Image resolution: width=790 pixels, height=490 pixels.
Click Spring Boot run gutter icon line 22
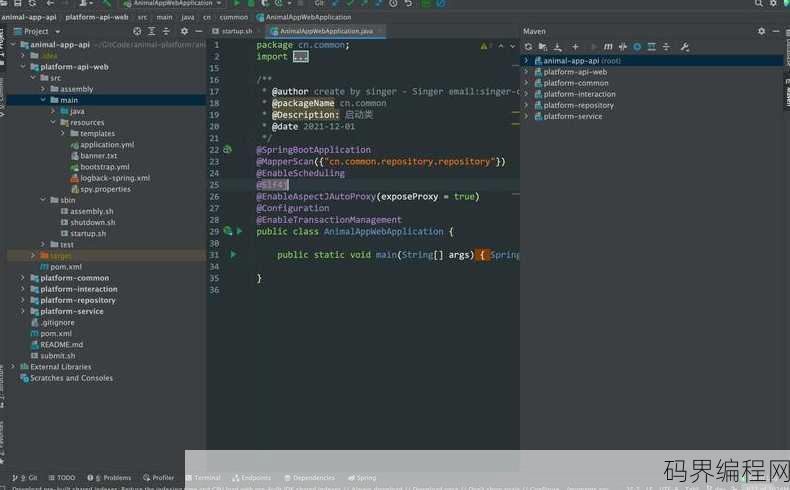(228, 149)
